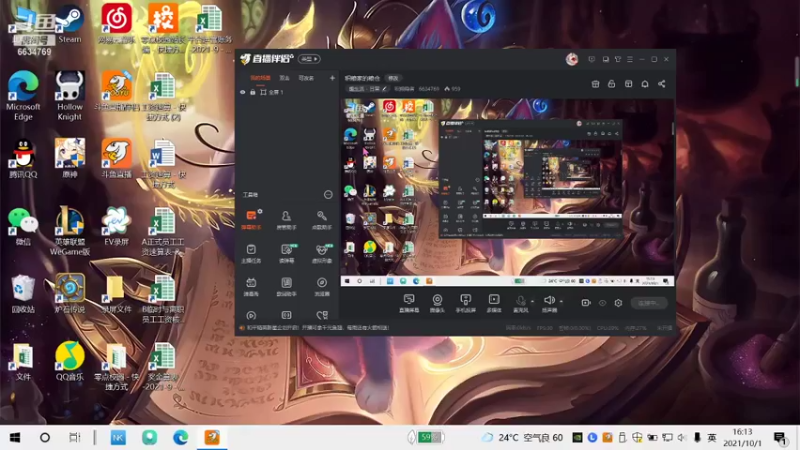Viewport: 800px width, 450px height.
Task: Open the mode pill beside the app logo
Action: coord(309,59)
